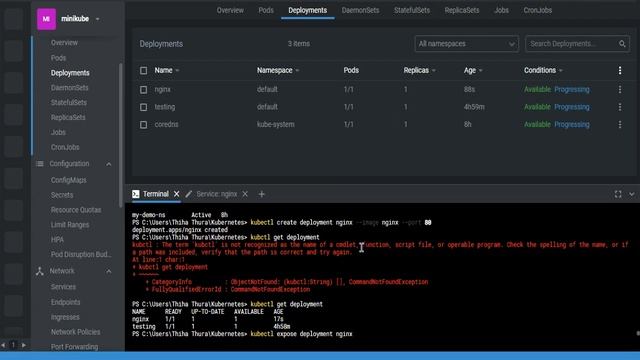This screenshot has height=360, width=640.
Task: Check the nginx deployment checkbox
Action: tap(143, 89)
